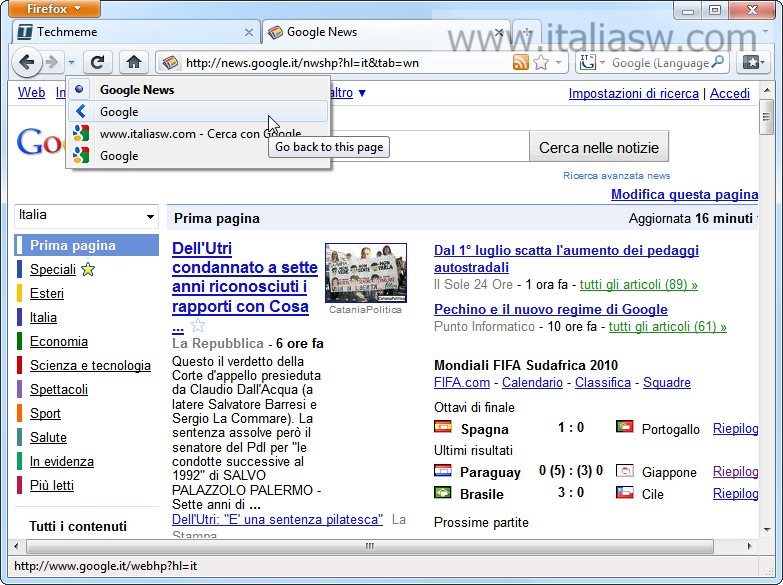This screenshot has width=783, height=585.
Task: Click the search magnifier icon
Action: point(718,62)
